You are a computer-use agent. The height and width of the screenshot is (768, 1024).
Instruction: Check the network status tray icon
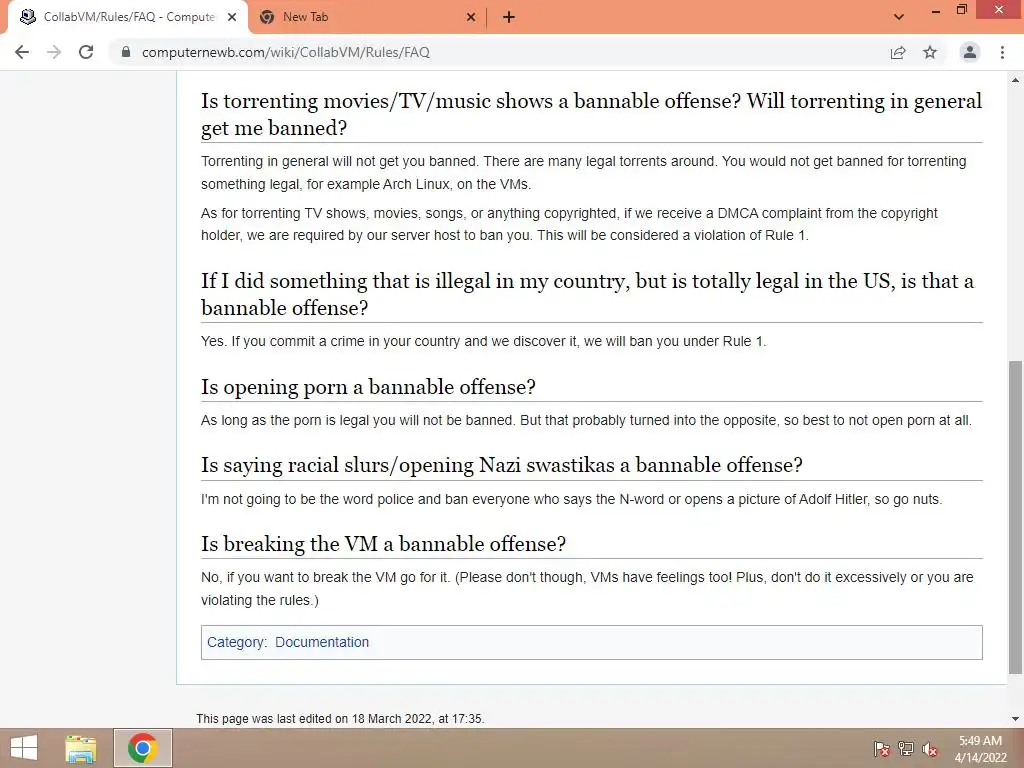coord(906,749)
